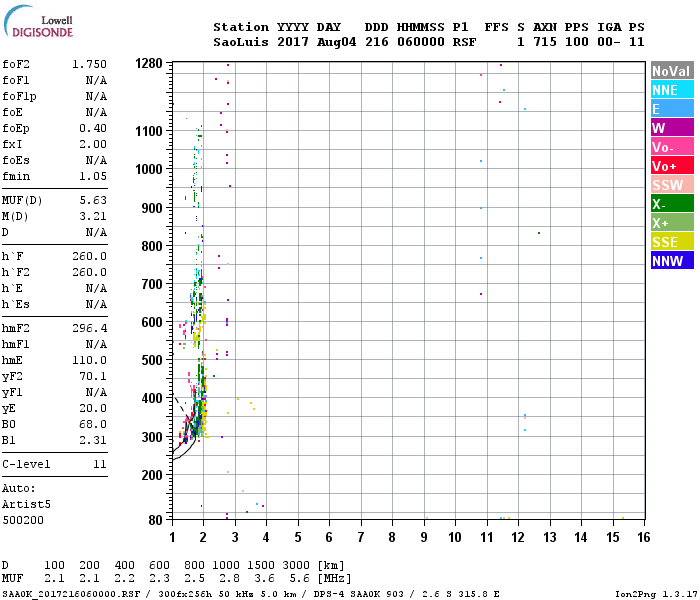This screenshot has height=600, width=700.
Task: Select the X- dark green legend swatch
Action: 672,204
